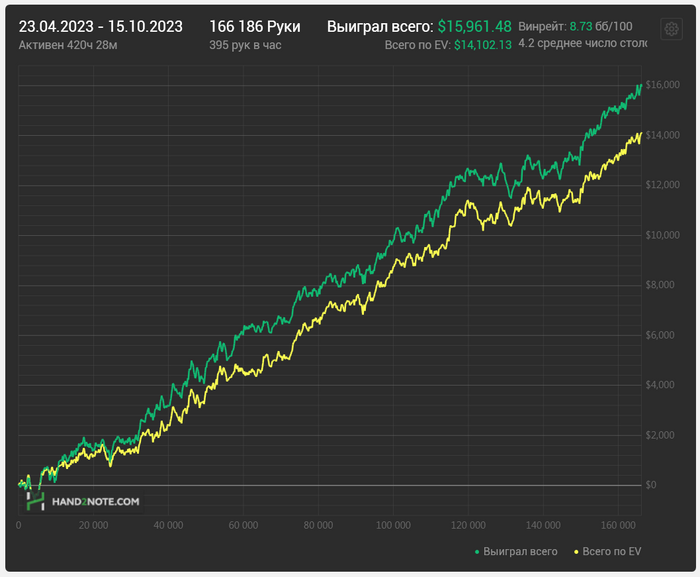Click the 40 000 x-axis label
Image resolution: width=700 pixels, height=577 pixels.
[x=168, y=525]
